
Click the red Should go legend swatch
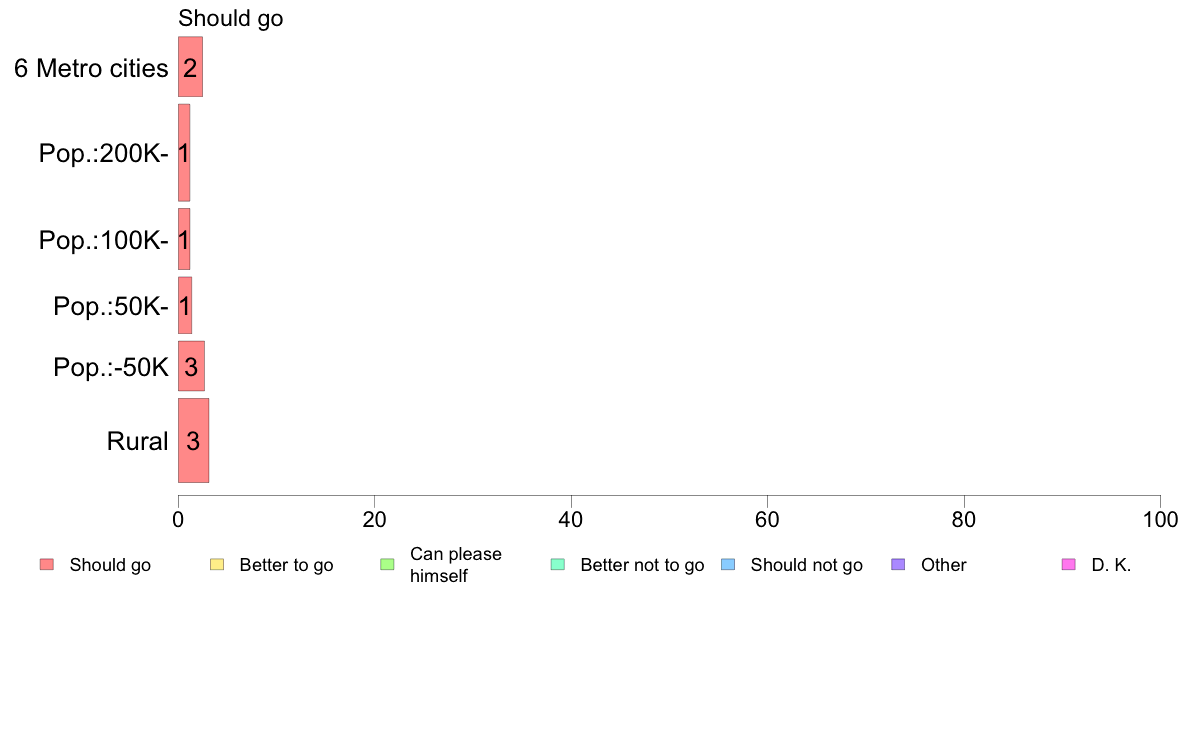47,565
